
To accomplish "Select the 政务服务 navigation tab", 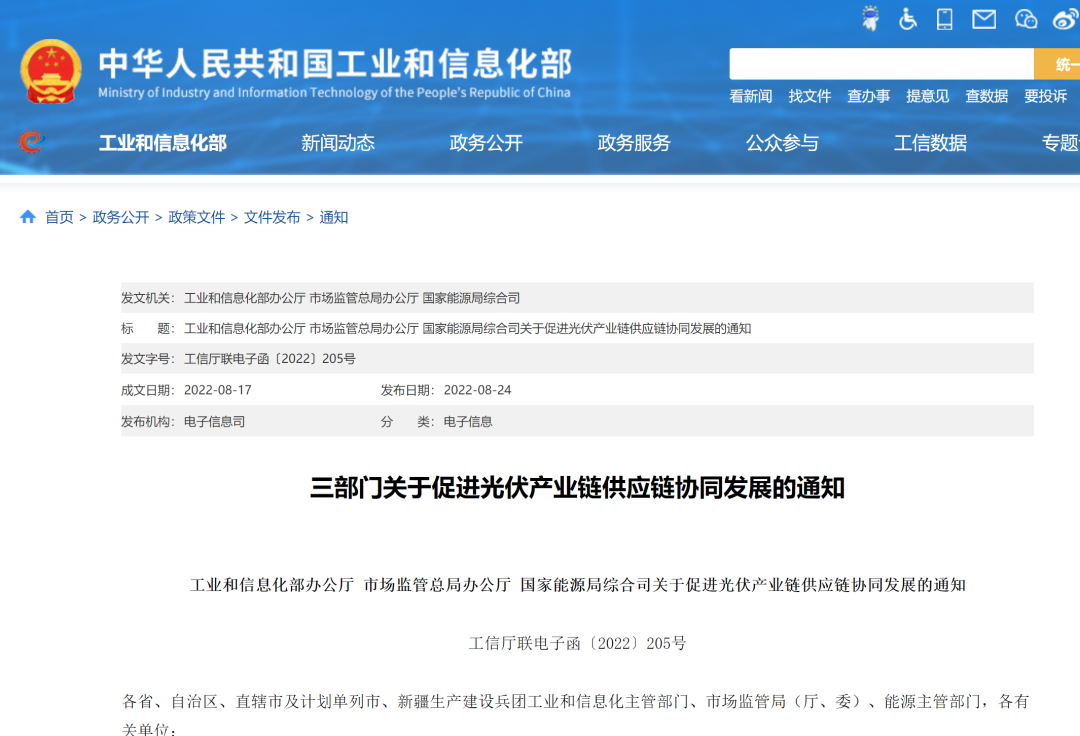I will (x=632, y=143).
